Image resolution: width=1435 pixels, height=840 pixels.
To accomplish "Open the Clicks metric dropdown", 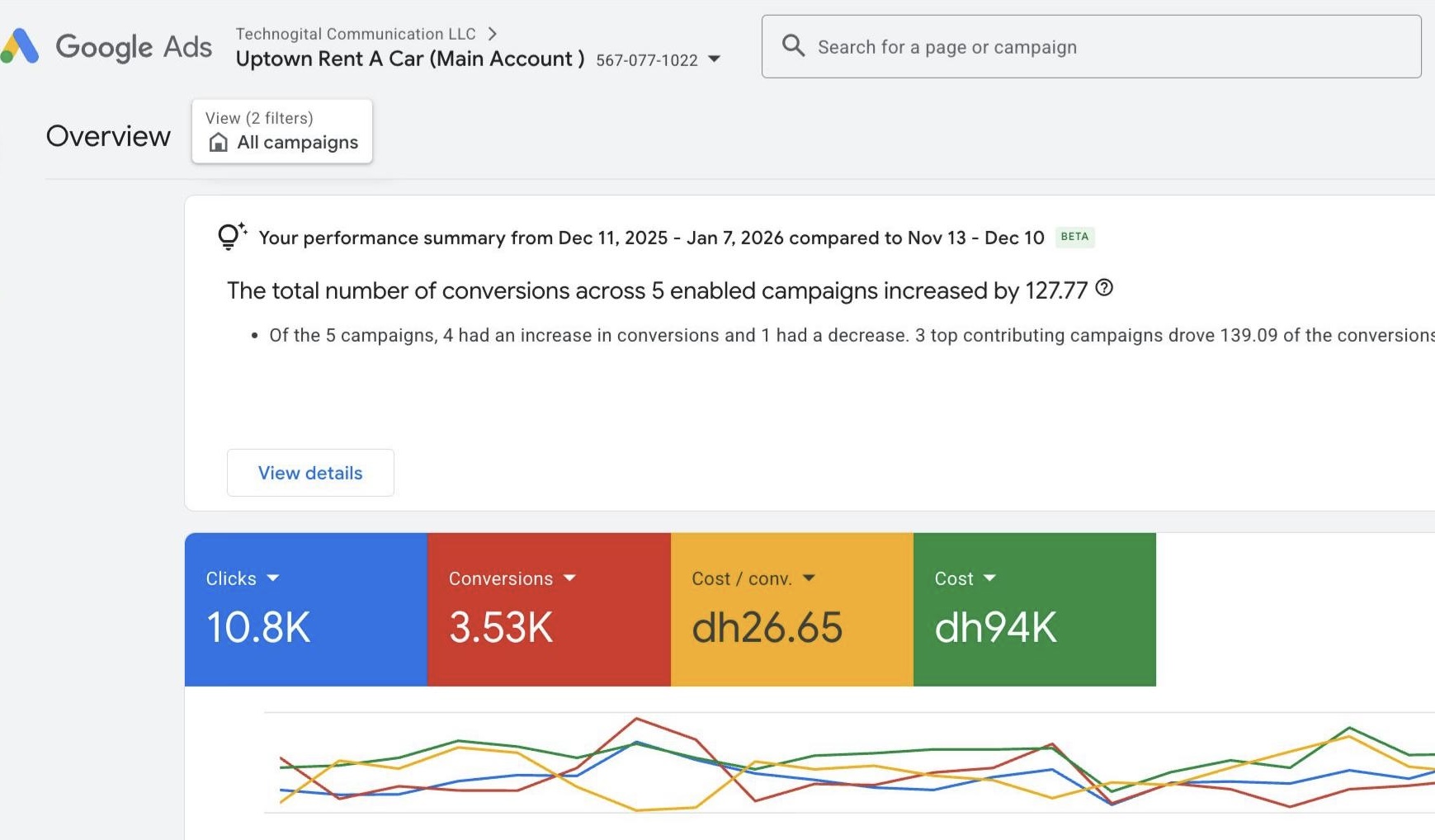I will pyautogui.click(x=273, y=578).
